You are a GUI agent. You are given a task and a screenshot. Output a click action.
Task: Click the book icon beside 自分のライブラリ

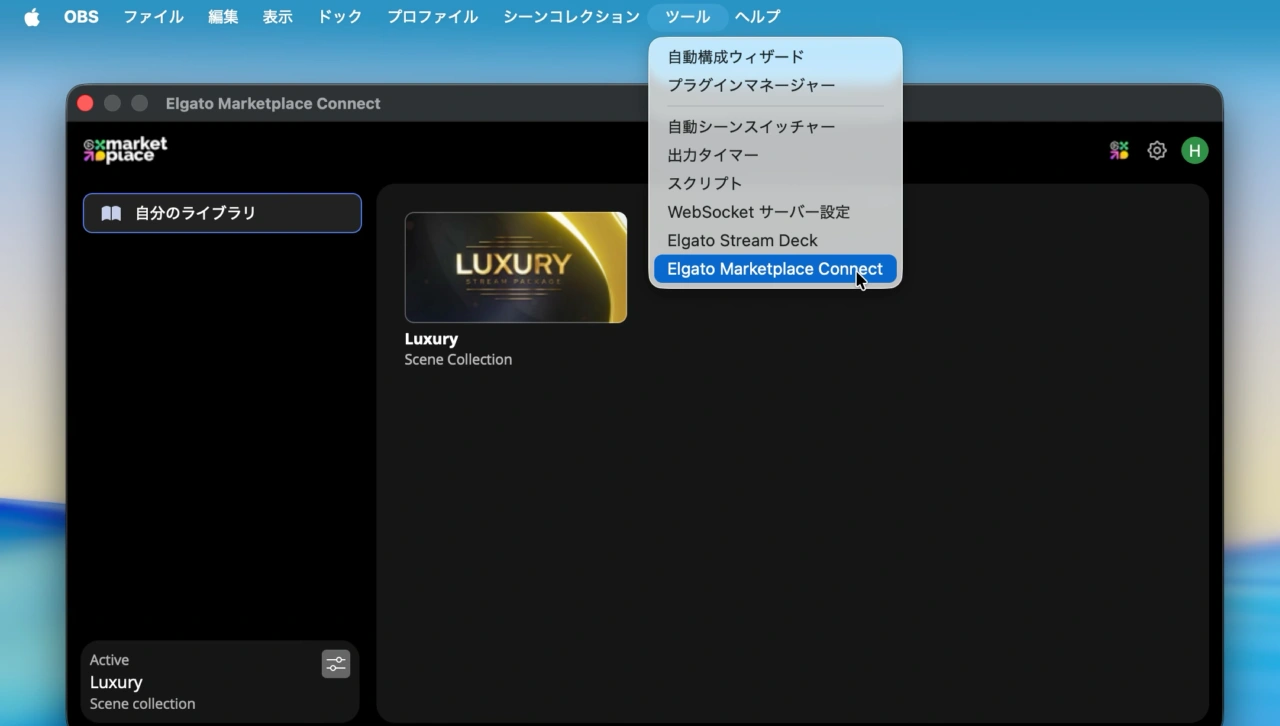pyautogui.click(x=113, y=212)
